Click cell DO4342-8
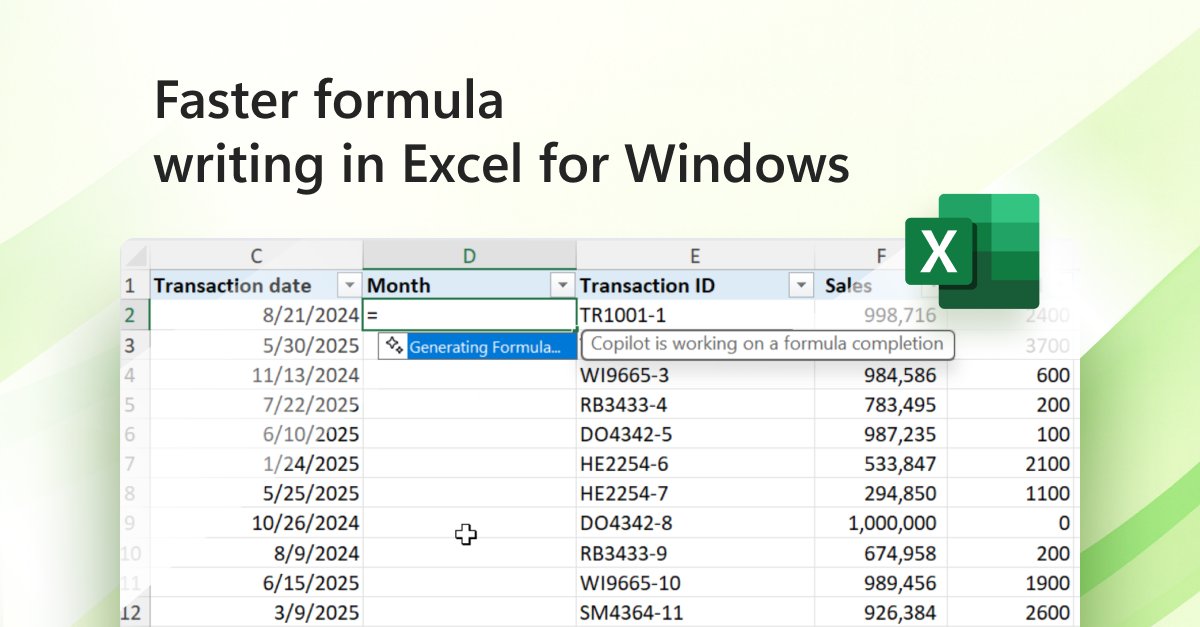This screenshot has width=1200, height=627. 695,523
